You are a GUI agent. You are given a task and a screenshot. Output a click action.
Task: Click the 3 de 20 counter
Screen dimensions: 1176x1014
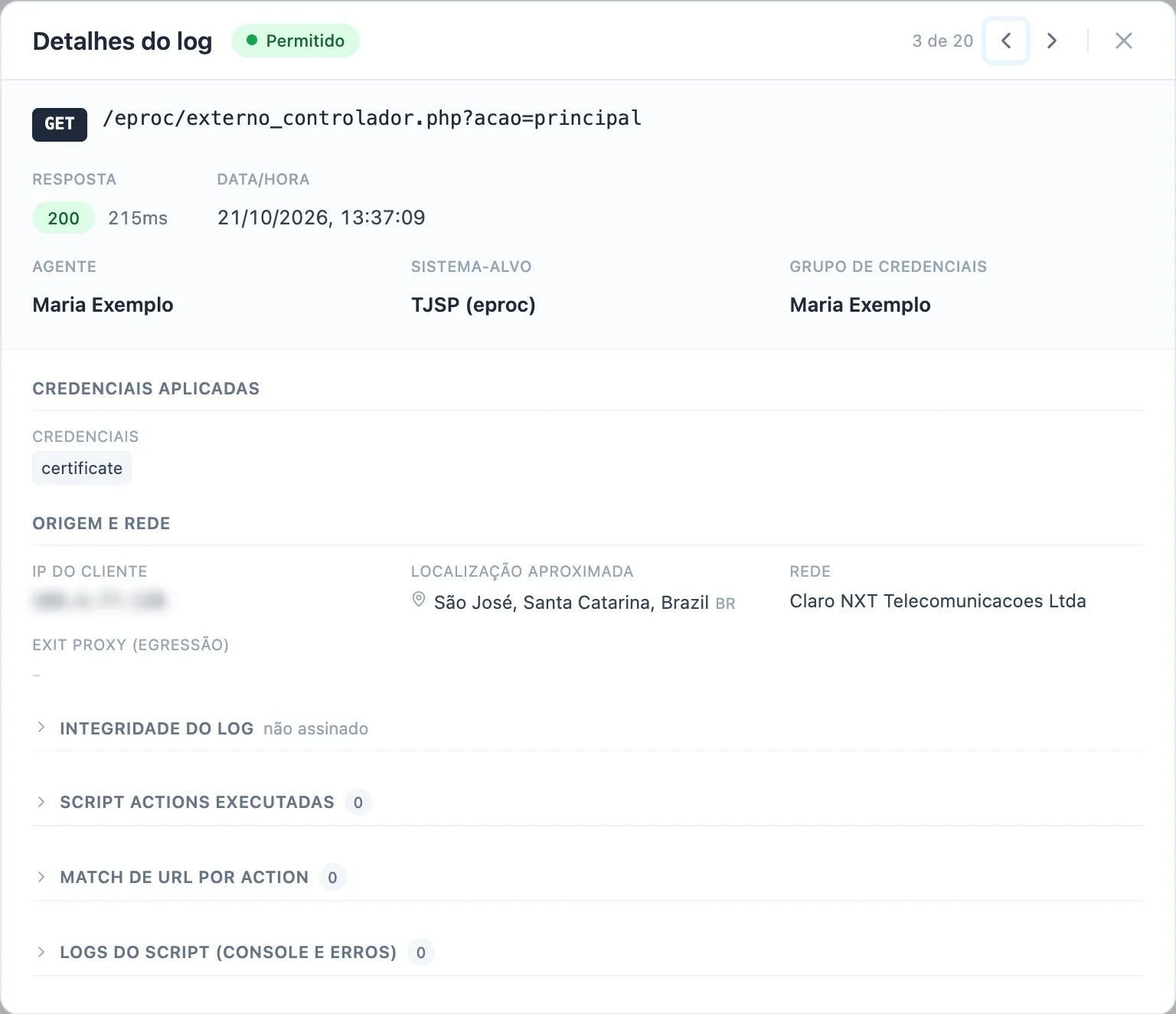tap(942, 41)
